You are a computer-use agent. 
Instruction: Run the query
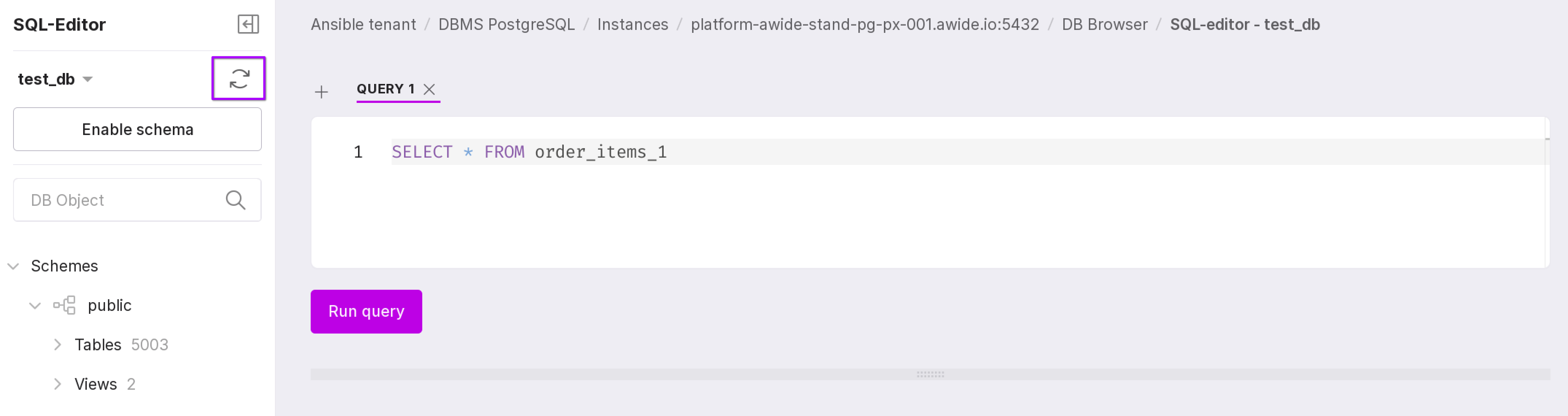[366, 311]
